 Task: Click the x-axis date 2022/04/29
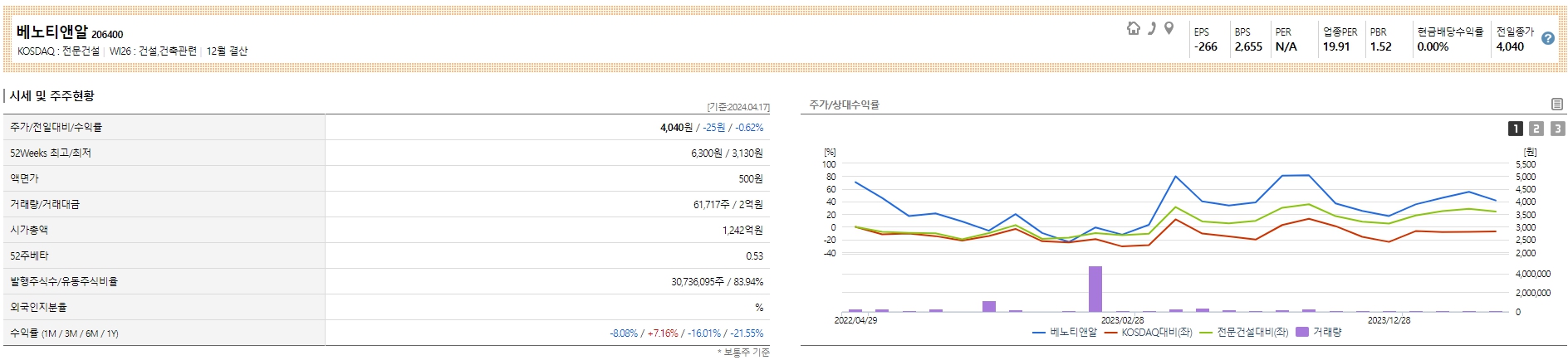coord(855,320)
